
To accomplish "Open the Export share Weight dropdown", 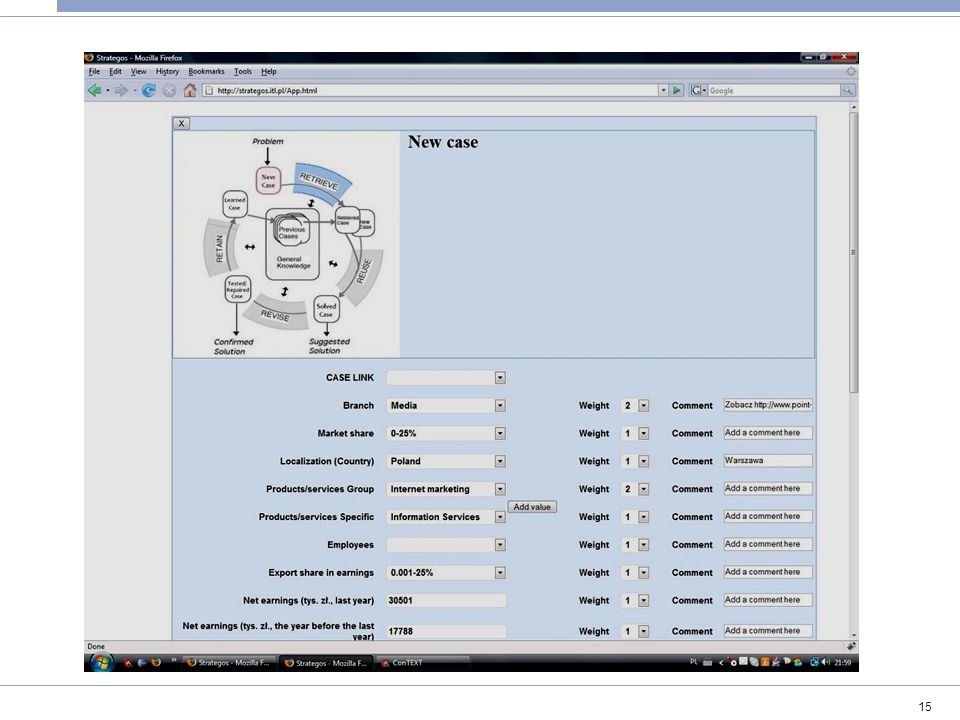I will point(643,572).
